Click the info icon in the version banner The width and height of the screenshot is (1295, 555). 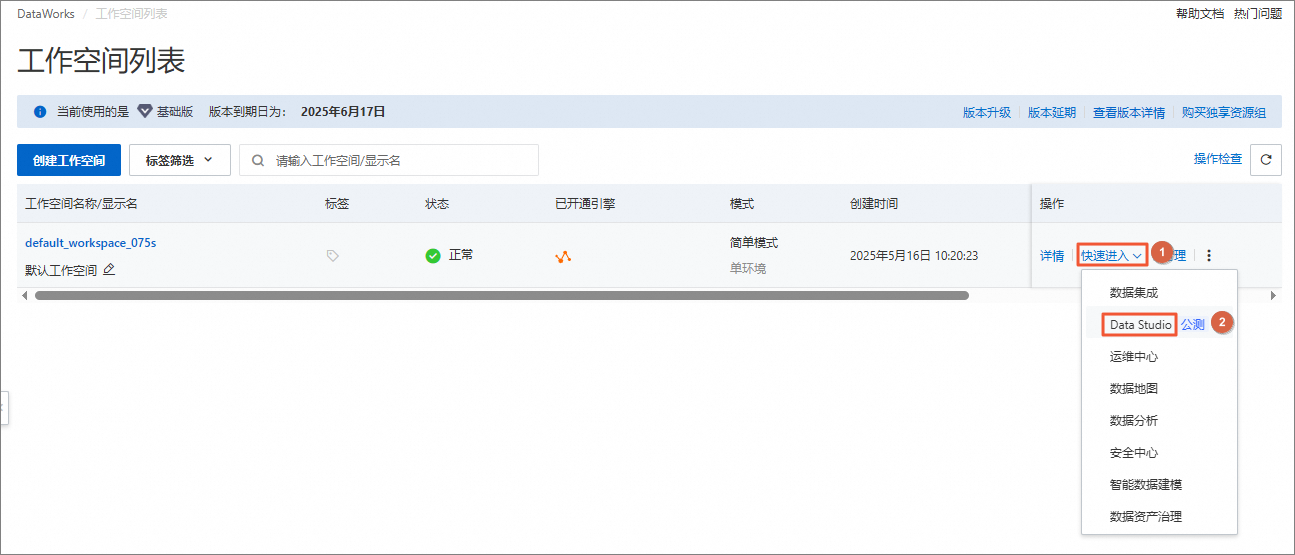(x=40, y=112)
